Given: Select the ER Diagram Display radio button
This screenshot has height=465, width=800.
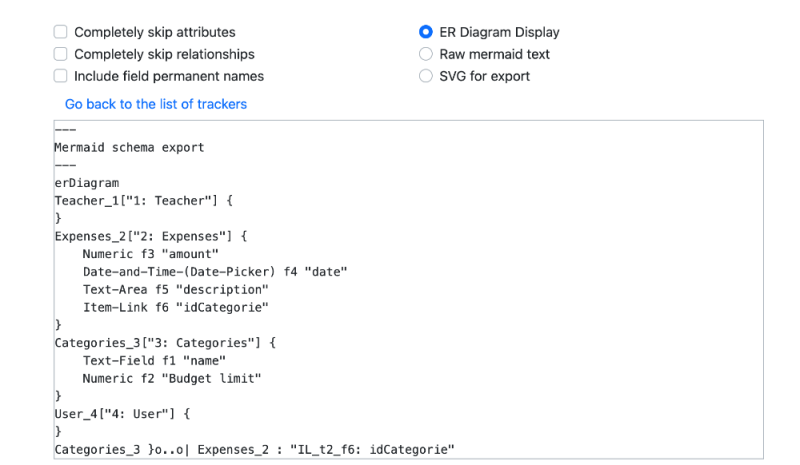Looking at the screenshot, I should [x=426, y=32].
